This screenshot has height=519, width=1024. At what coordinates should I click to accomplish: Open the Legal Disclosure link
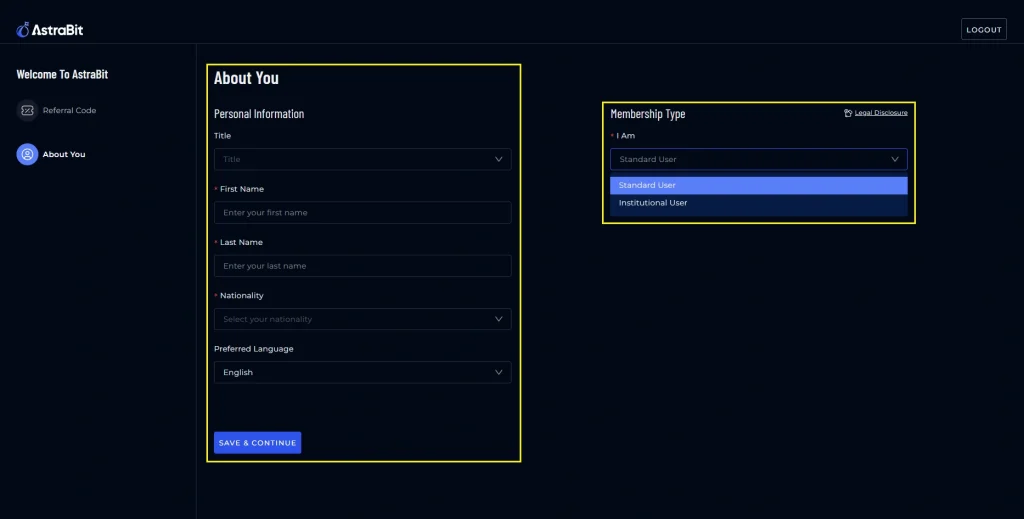click(x=881, y=113)
